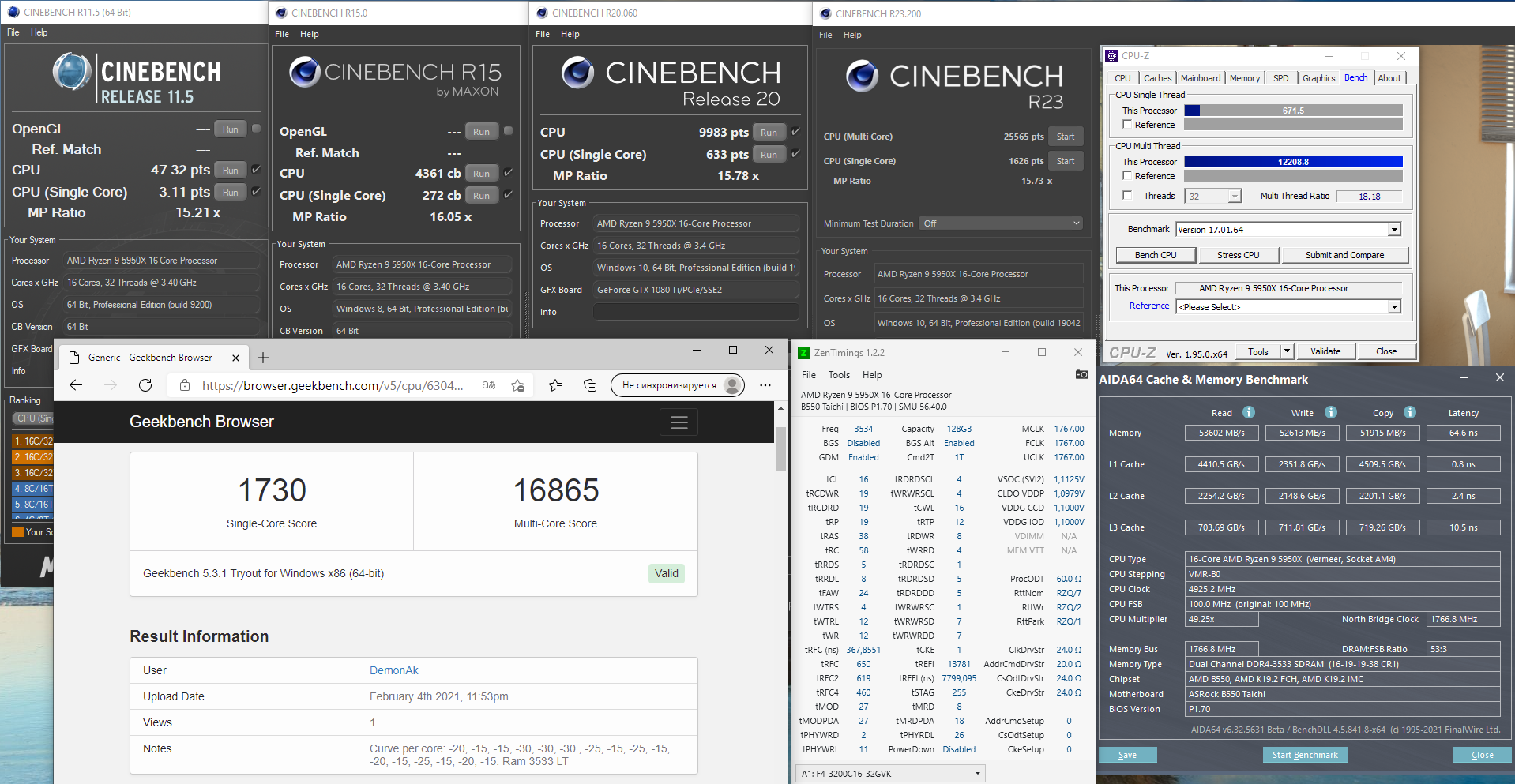This screenshot has width=1515, height=784.
Task: Click the browser address bar URL
Action: [x=333, y=385]
